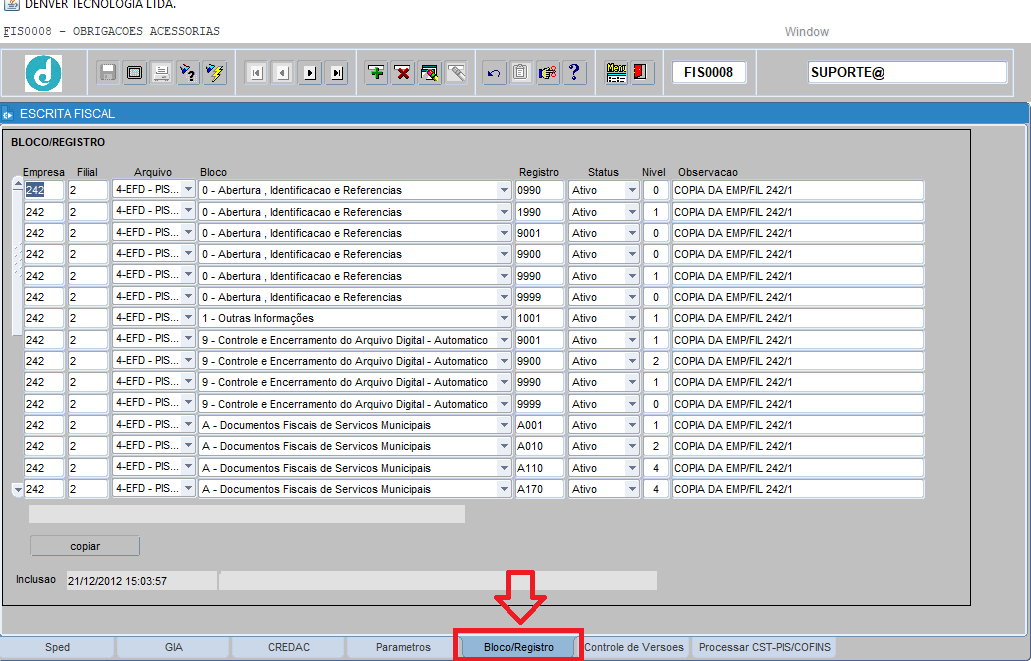This screenshot has height=661, width=1031.
Task: Open Status dropdown in Registro A110 row
Action: pyautogui.click(x=632, y=468)
